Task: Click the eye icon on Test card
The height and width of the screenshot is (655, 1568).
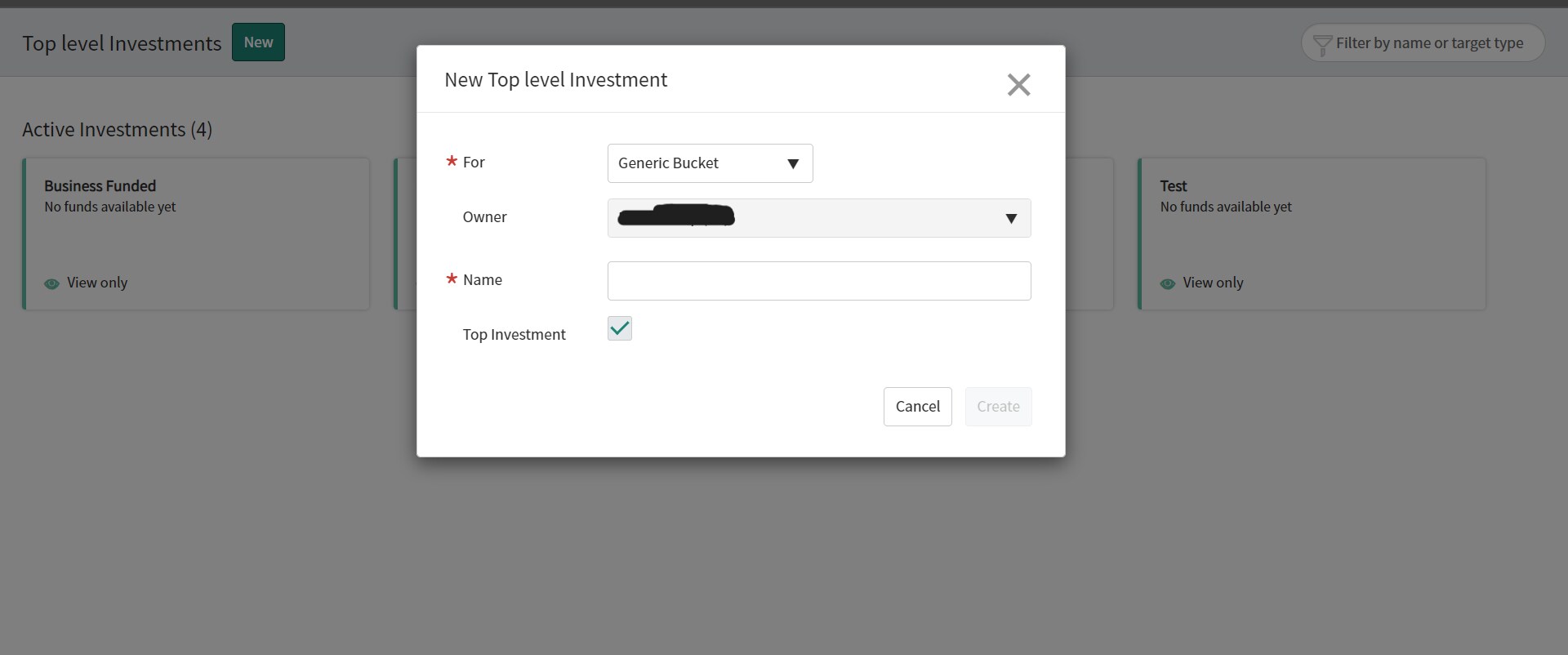Action: pyautogui.click(x=1168, y=283)
